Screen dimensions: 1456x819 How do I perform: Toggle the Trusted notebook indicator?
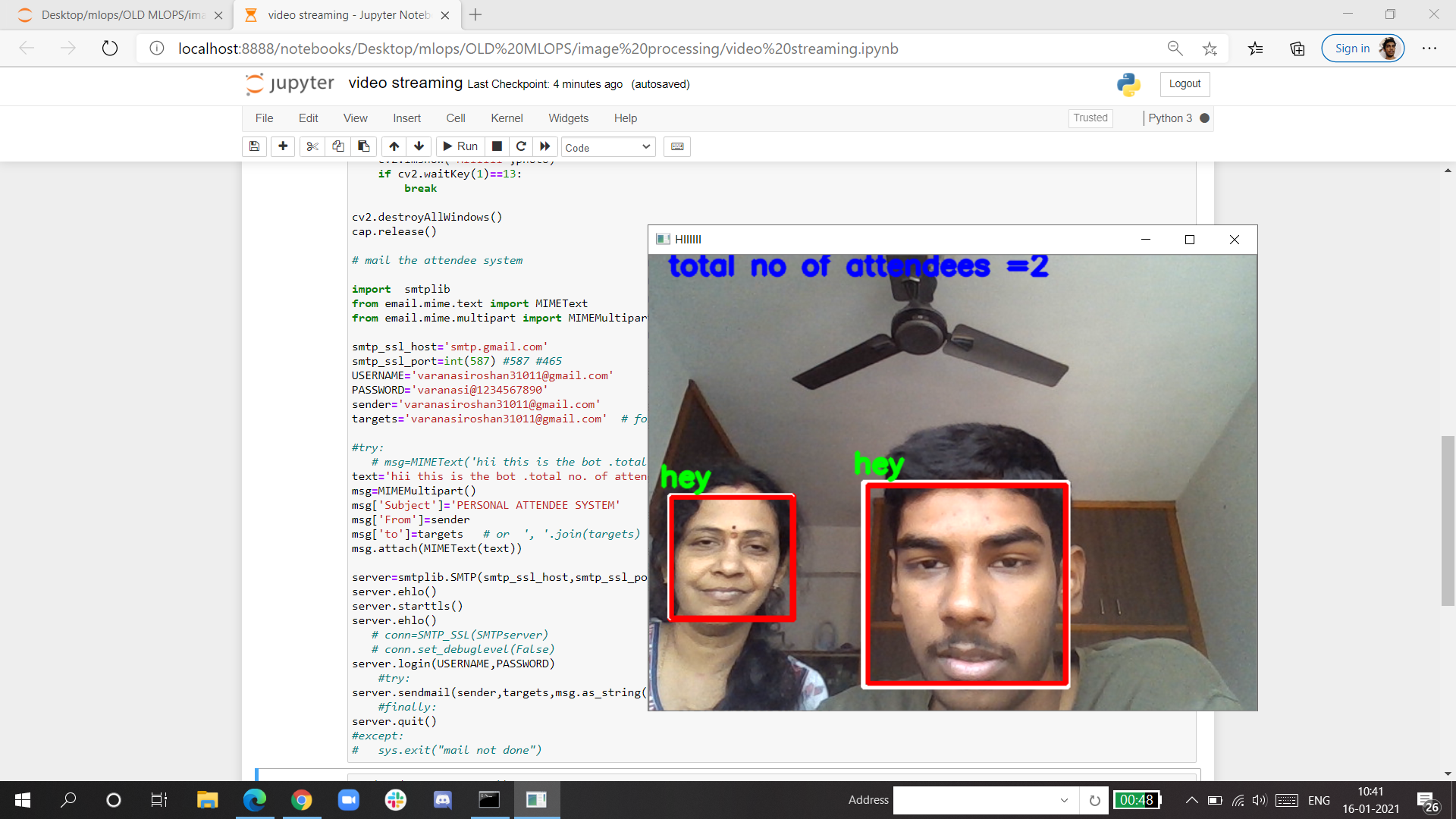tap(1090, 118)
